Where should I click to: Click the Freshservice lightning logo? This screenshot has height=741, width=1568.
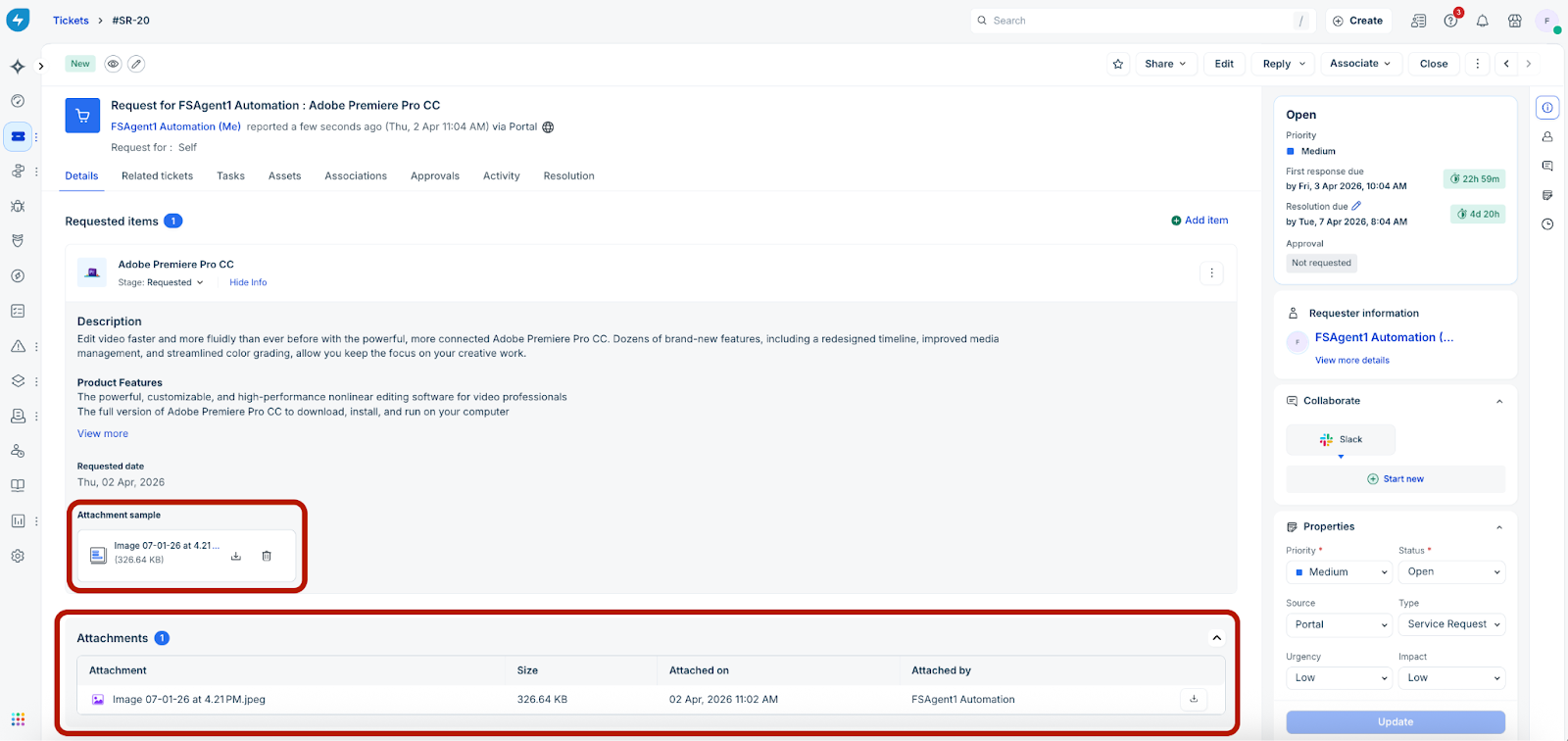point(18,20)
